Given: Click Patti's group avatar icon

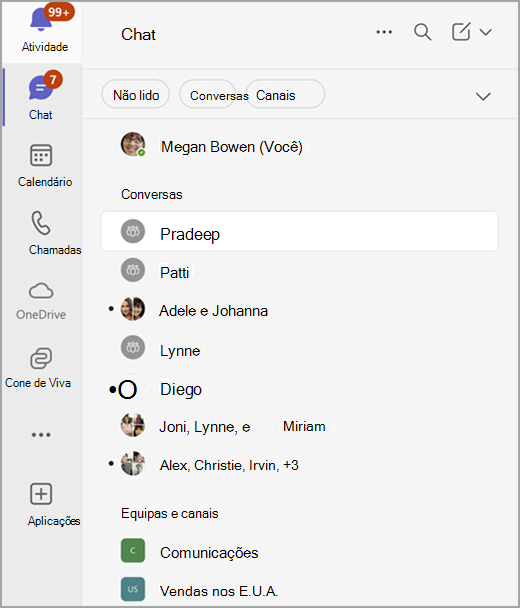Looking at the screenshot, I should tap(133, 270).
